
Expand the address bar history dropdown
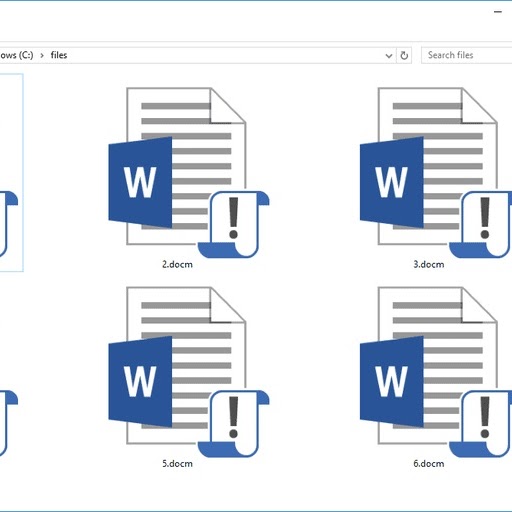click(x=389, y=56)
